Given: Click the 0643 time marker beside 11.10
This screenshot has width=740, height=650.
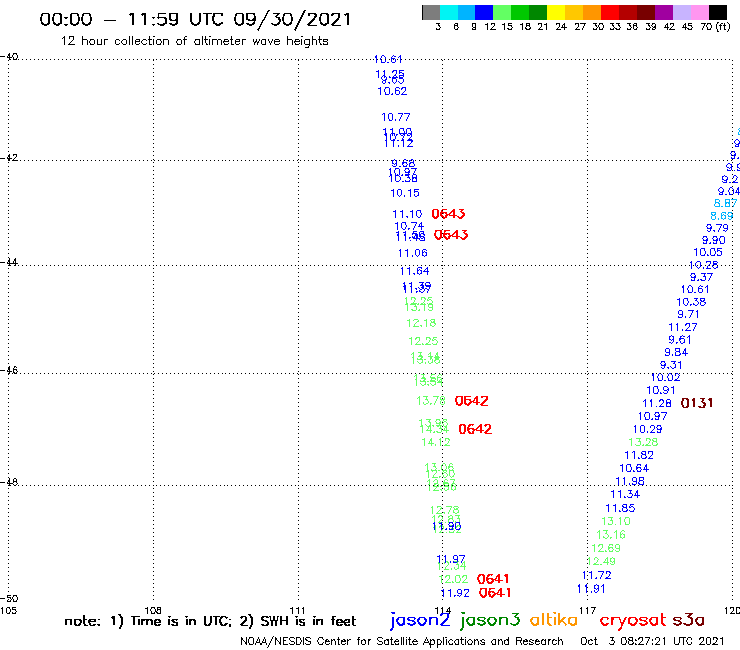Looking at the screenshot, I should click(x=448, y=214).
